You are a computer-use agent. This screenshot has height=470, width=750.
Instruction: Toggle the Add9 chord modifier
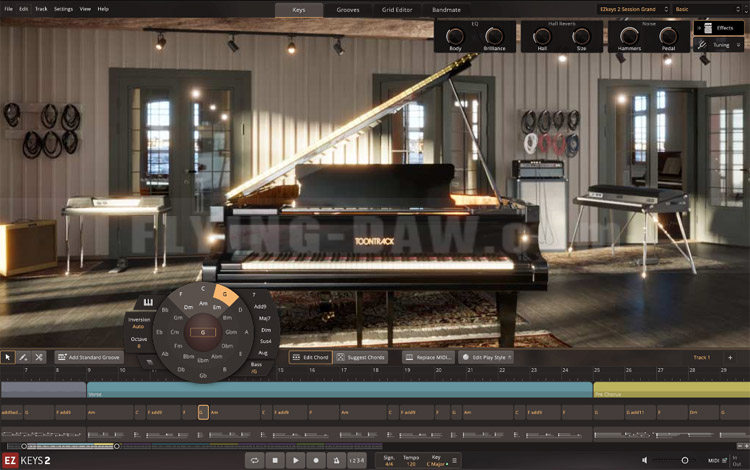(x=260, y=306)
